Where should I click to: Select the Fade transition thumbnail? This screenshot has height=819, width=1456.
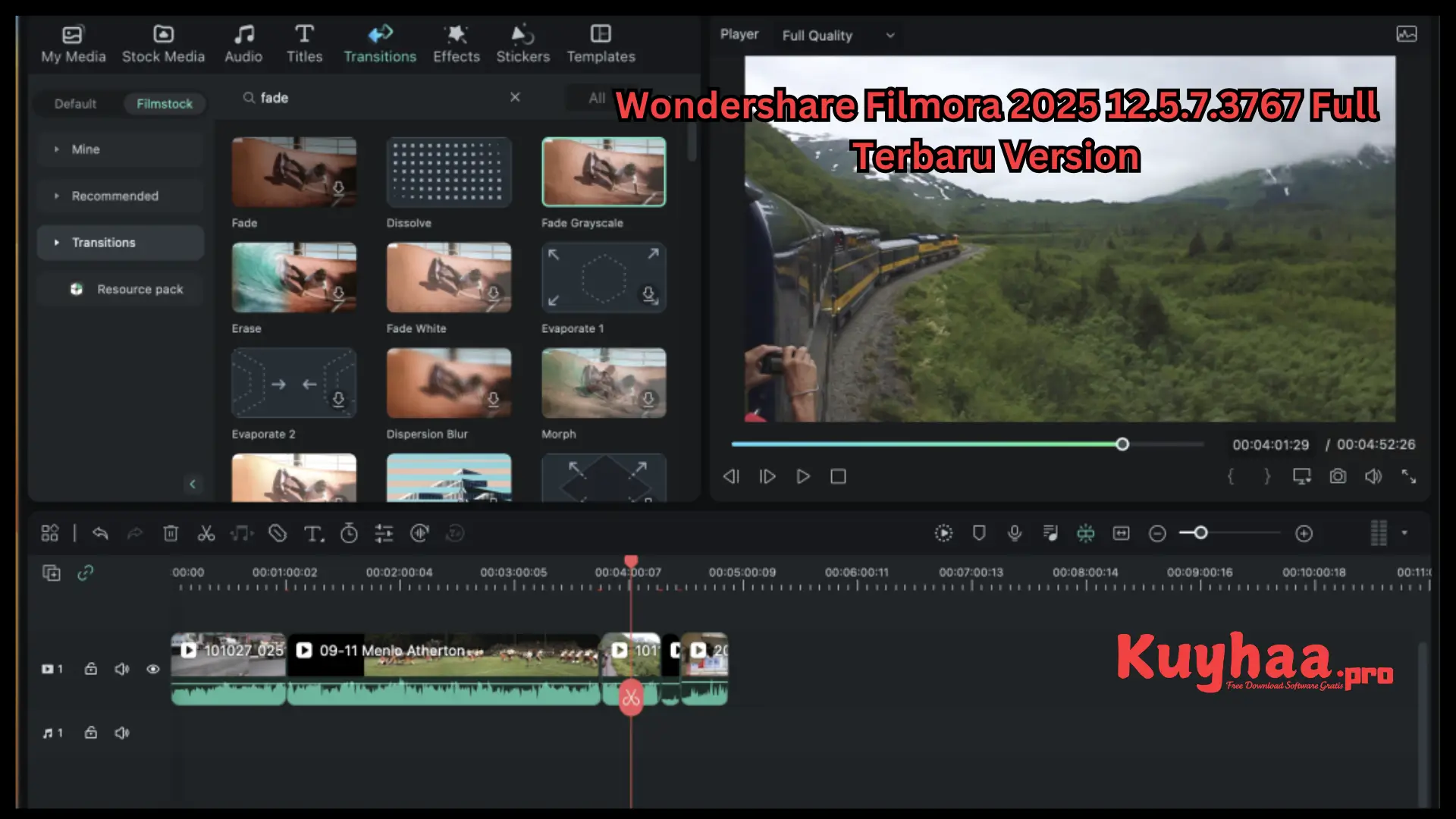(x=294, y=172)
